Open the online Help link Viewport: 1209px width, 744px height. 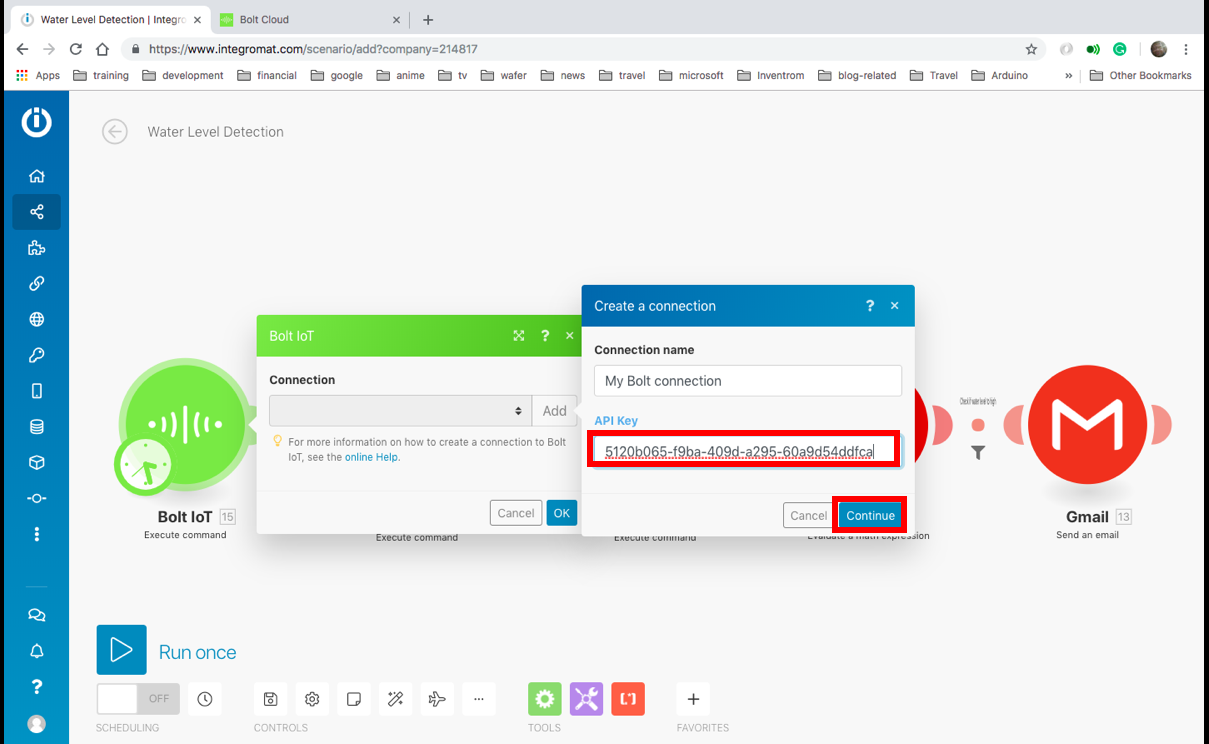[371, 457]
